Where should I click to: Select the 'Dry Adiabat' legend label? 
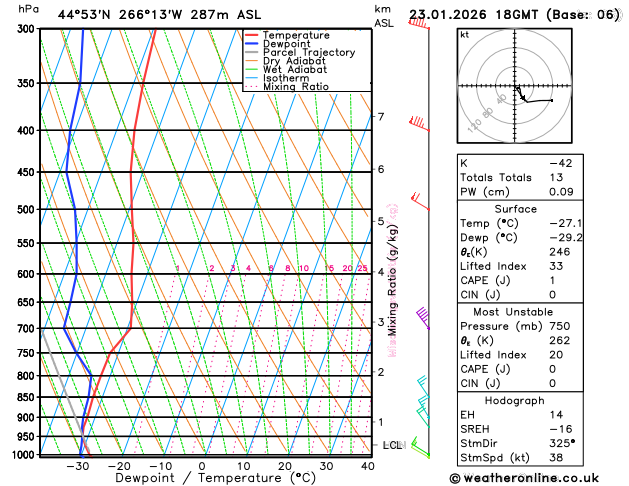point(294,61)
